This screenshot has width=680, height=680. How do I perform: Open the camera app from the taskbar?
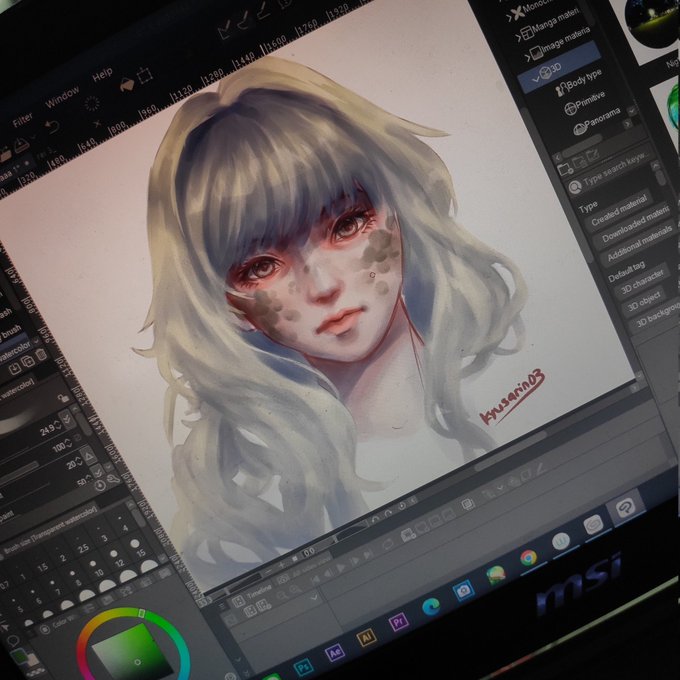coord(463,591)
